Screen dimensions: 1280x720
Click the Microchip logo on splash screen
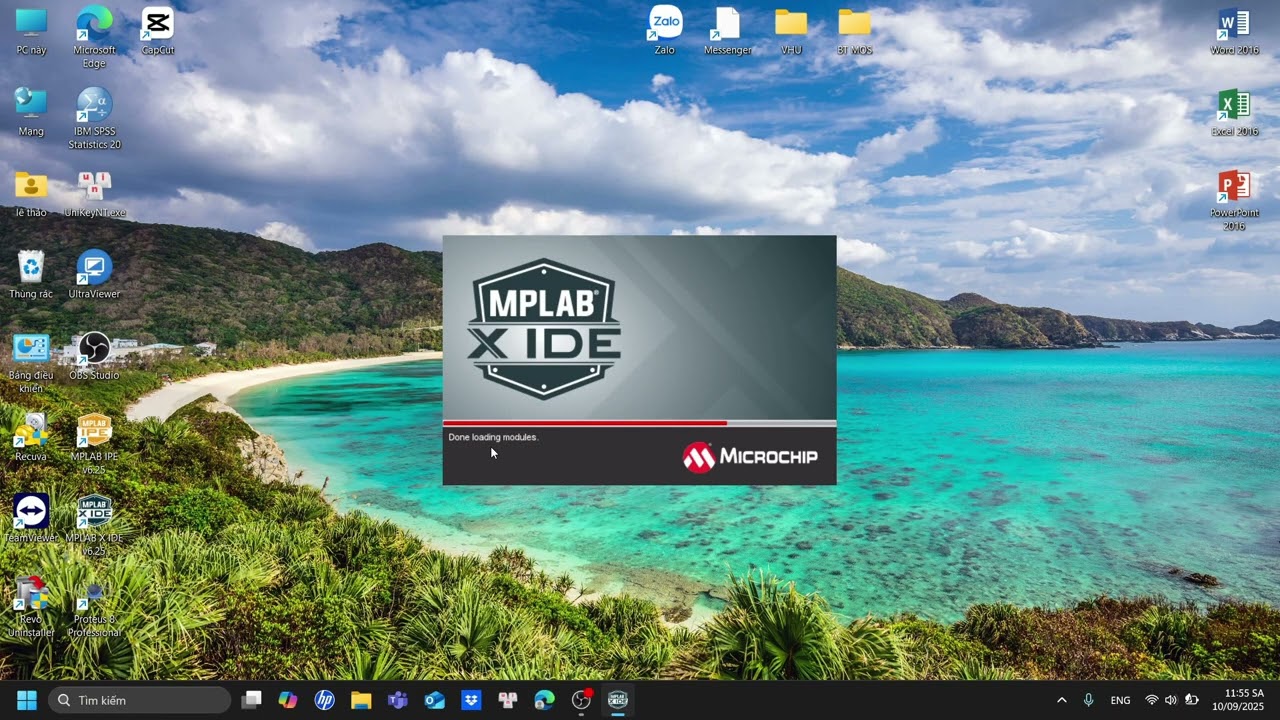point(750,457)
